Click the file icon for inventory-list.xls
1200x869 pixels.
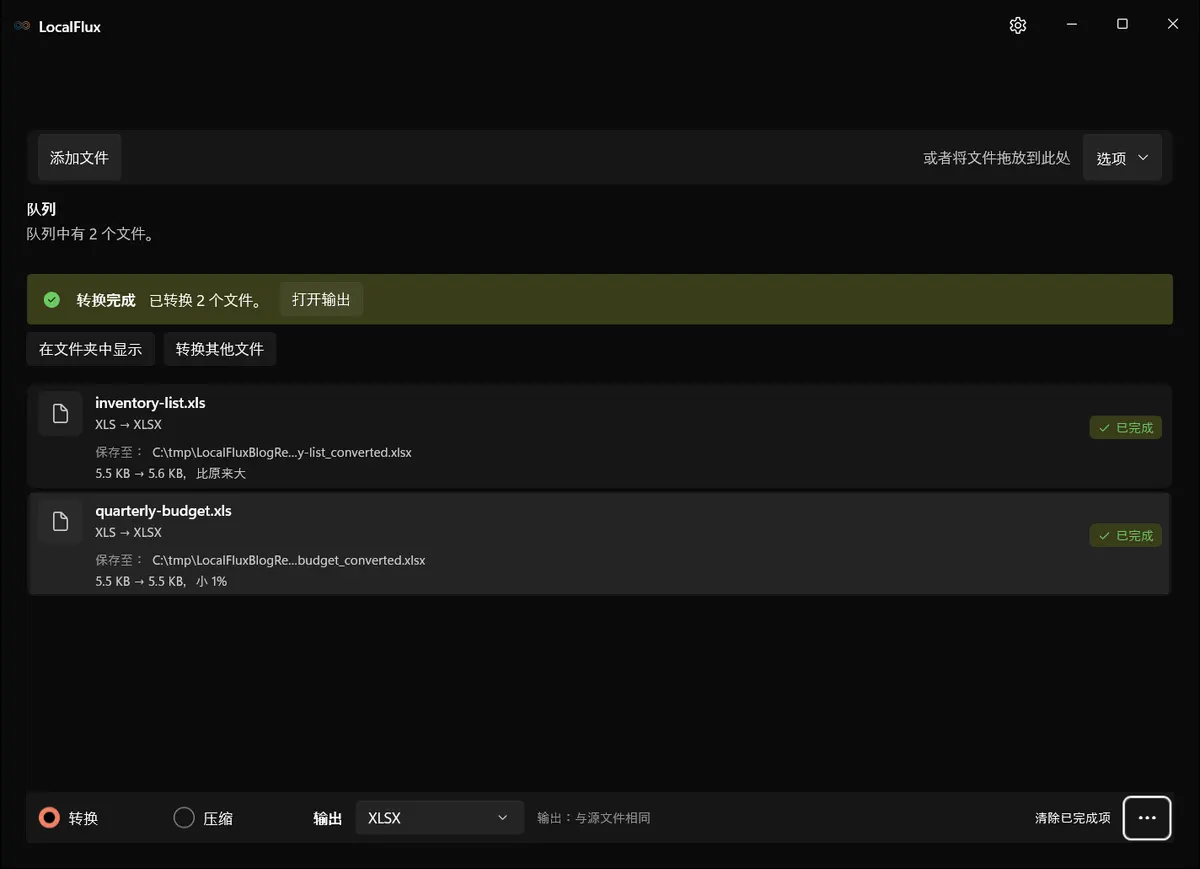pyautogui.click(x=60, y=414)
